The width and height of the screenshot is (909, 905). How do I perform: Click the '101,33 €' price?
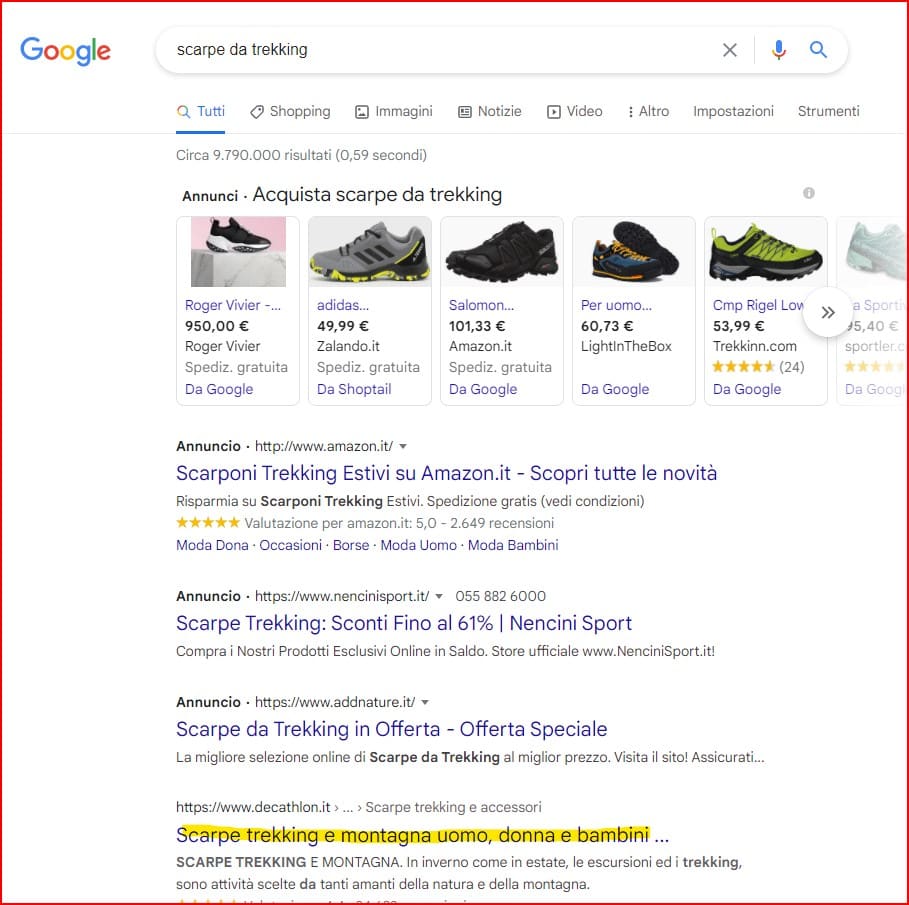tap(477, 326)
